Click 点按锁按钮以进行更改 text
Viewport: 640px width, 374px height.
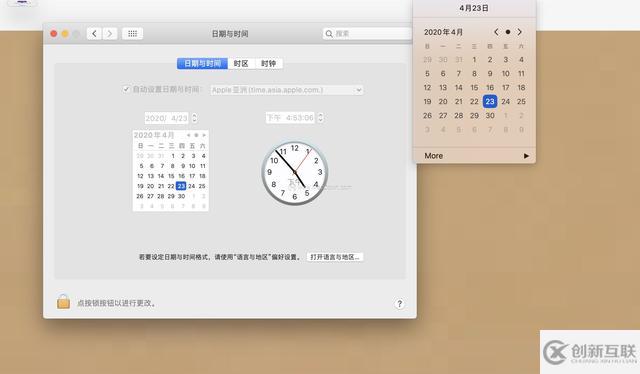point(116,303)
